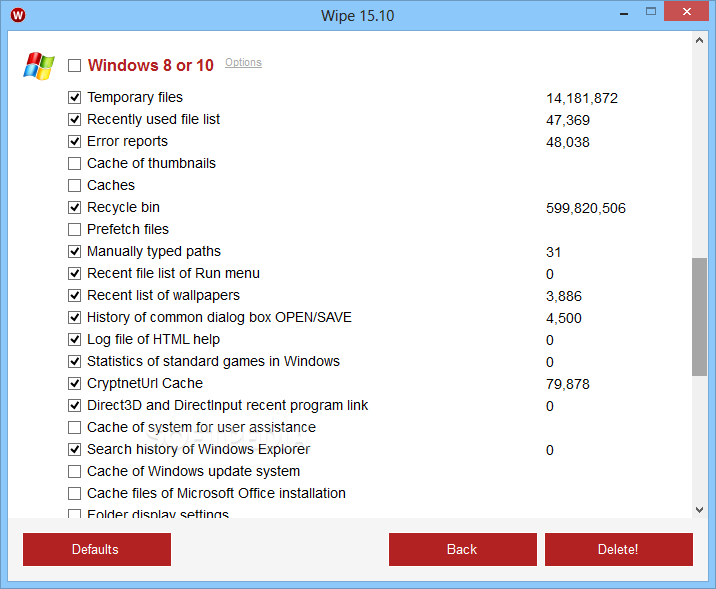Uncheck Error reports checkbox
The image size is (716, 589).
click(x=74, y=141)
